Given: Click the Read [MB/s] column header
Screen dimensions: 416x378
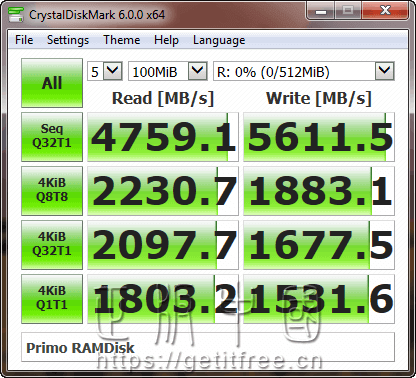Looking at the screenshot, I should [163, 98].
